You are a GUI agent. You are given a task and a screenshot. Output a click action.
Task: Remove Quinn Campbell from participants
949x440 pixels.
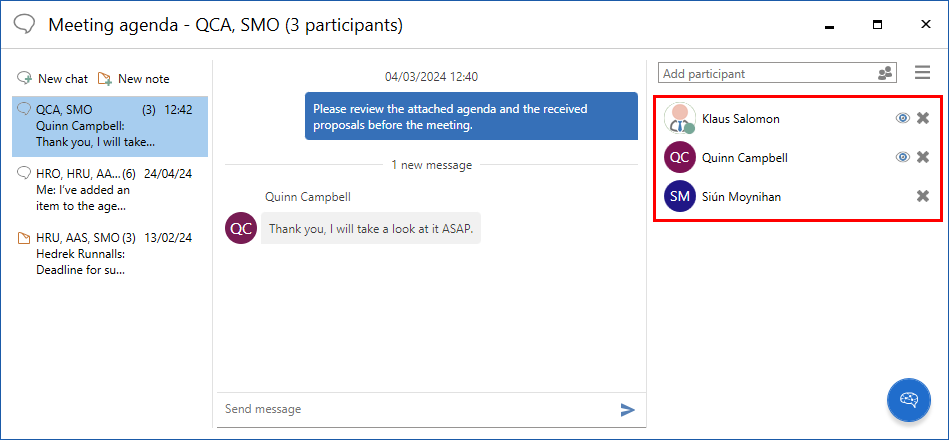pos(923,157)
